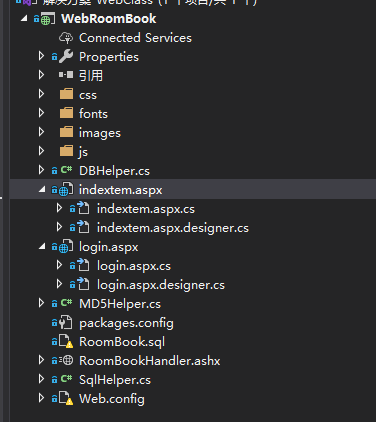Select the MD5Helper.cs file
This screenshot has height=422, width=376.
coord(120,304)
